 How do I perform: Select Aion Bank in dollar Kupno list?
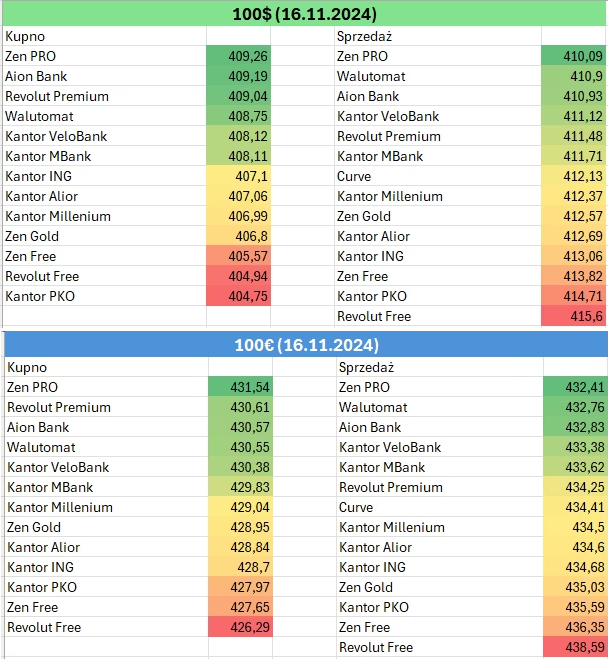(x=36, y=76)
